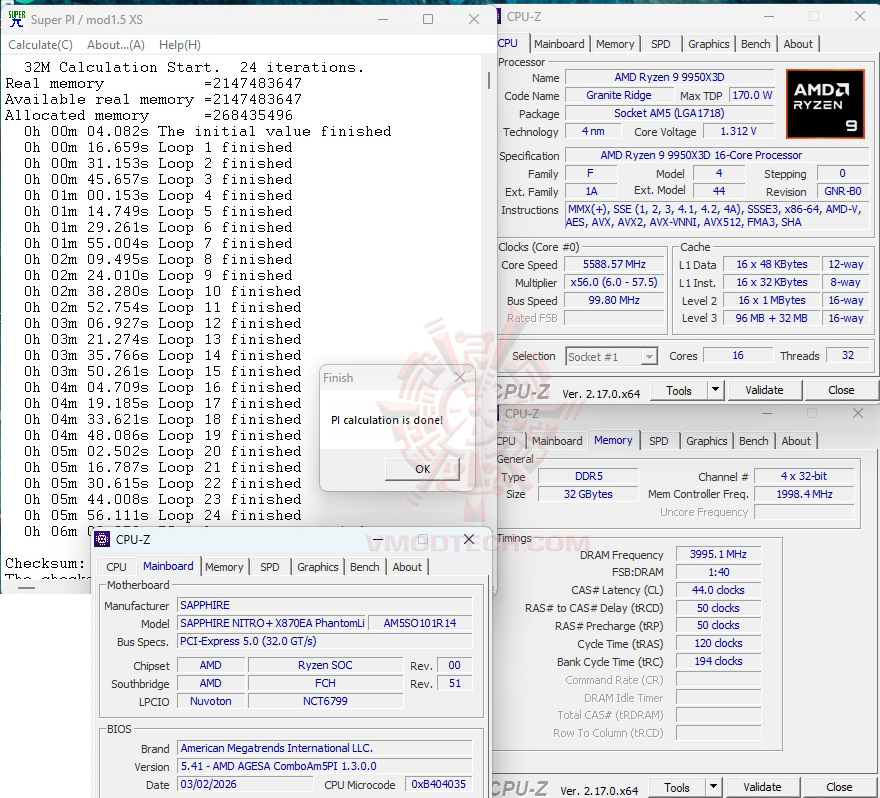Click the Level 3 cache value 96 MB + 32 MB

click(x=771, y=318)
